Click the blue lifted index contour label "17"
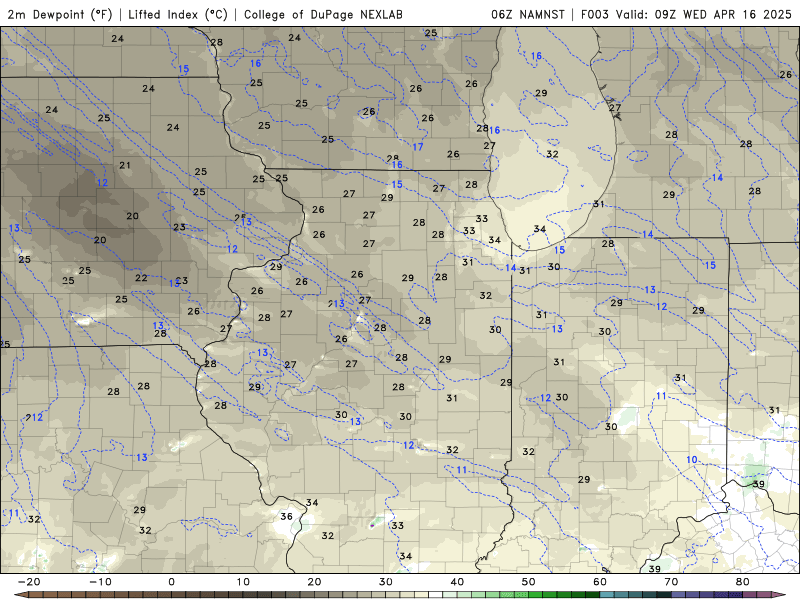 click(x=418, y=147)
